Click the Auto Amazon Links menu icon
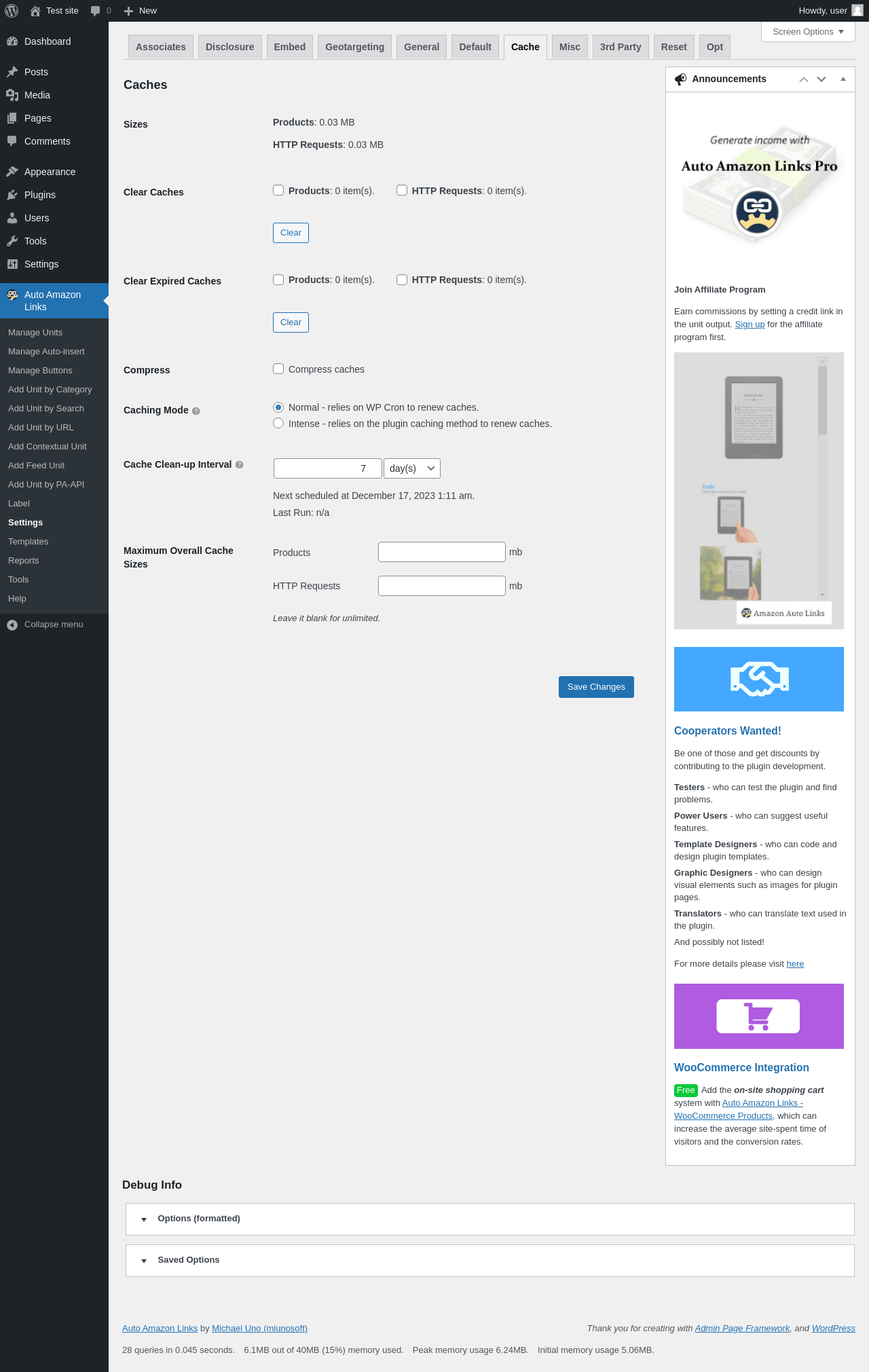The image size is (869, 1372). [12, 295]
